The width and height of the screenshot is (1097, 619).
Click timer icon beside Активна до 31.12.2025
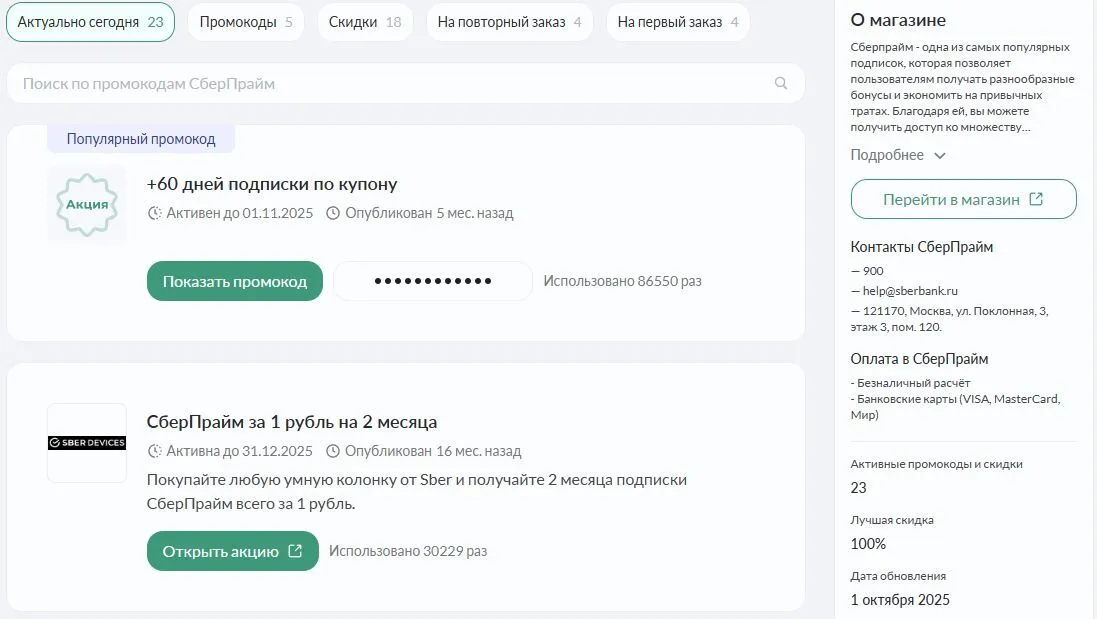(154, 451)
